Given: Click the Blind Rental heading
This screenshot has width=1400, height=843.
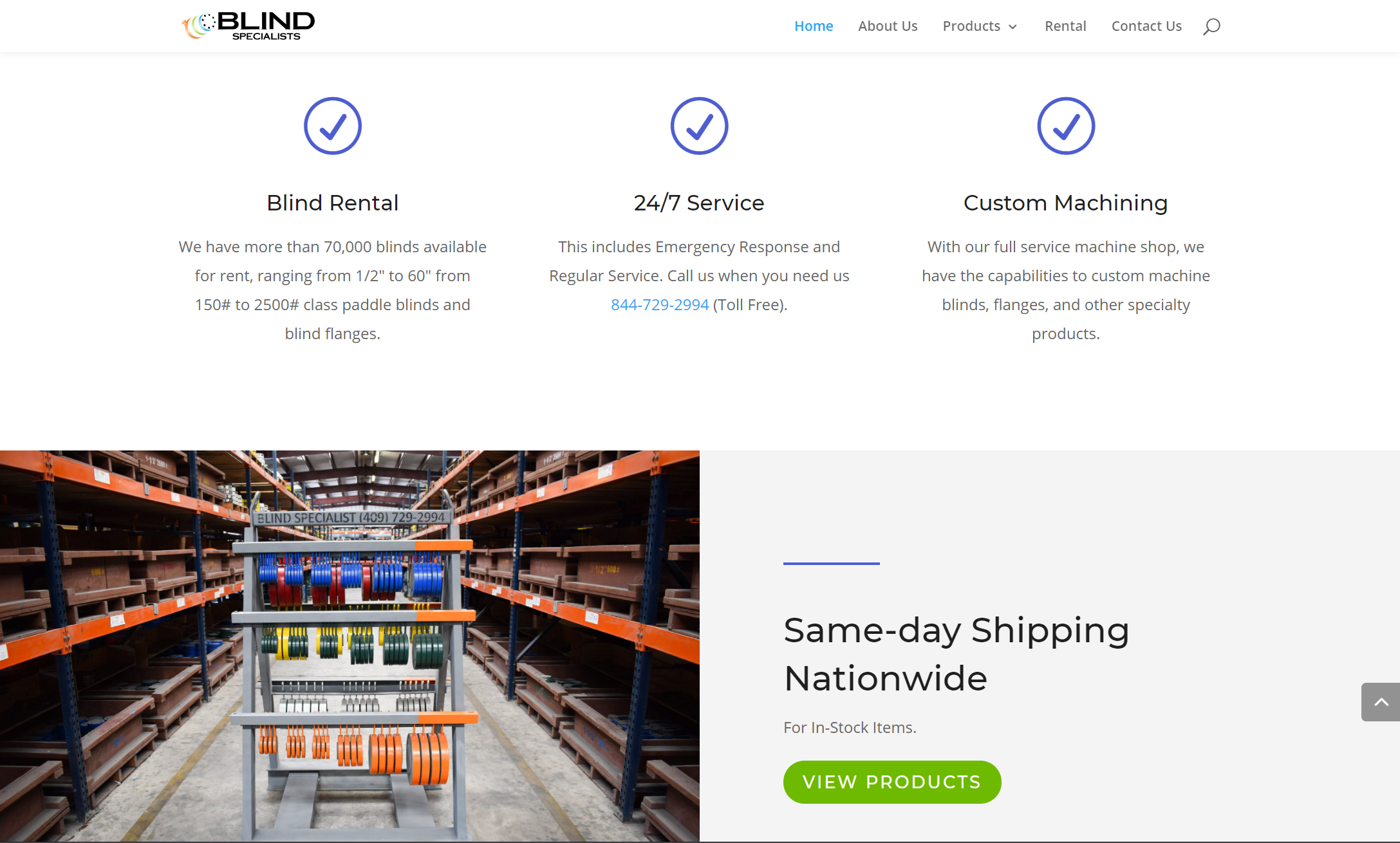Looking at the screenshot, I should [333, 203].
